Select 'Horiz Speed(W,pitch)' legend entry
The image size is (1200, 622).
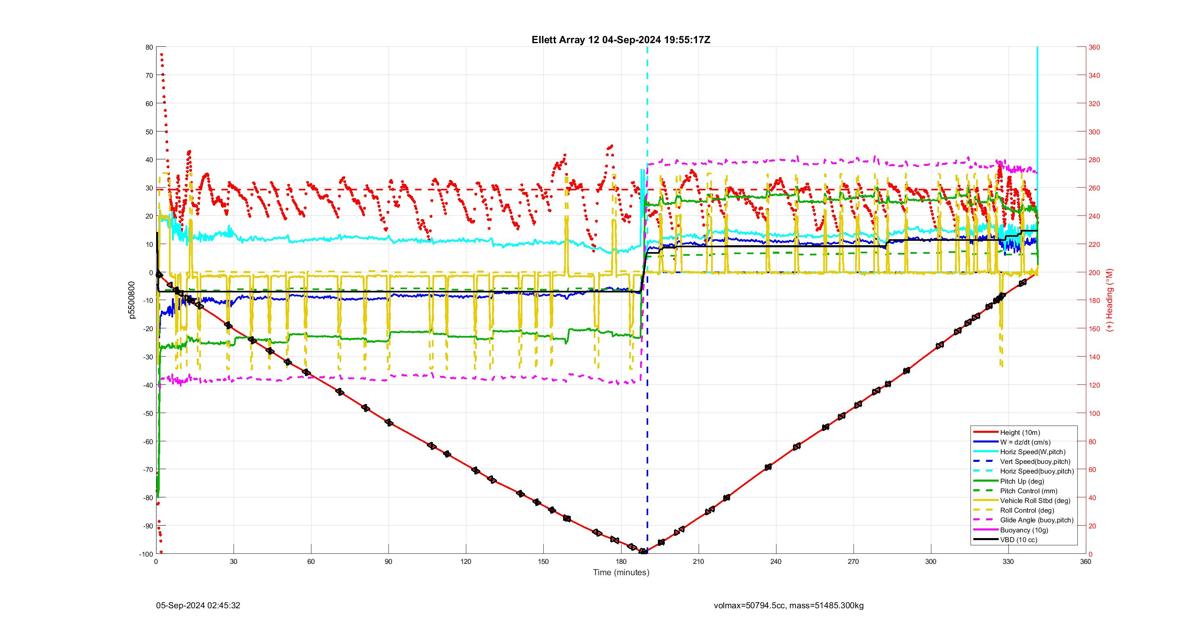coord(1021,452)
